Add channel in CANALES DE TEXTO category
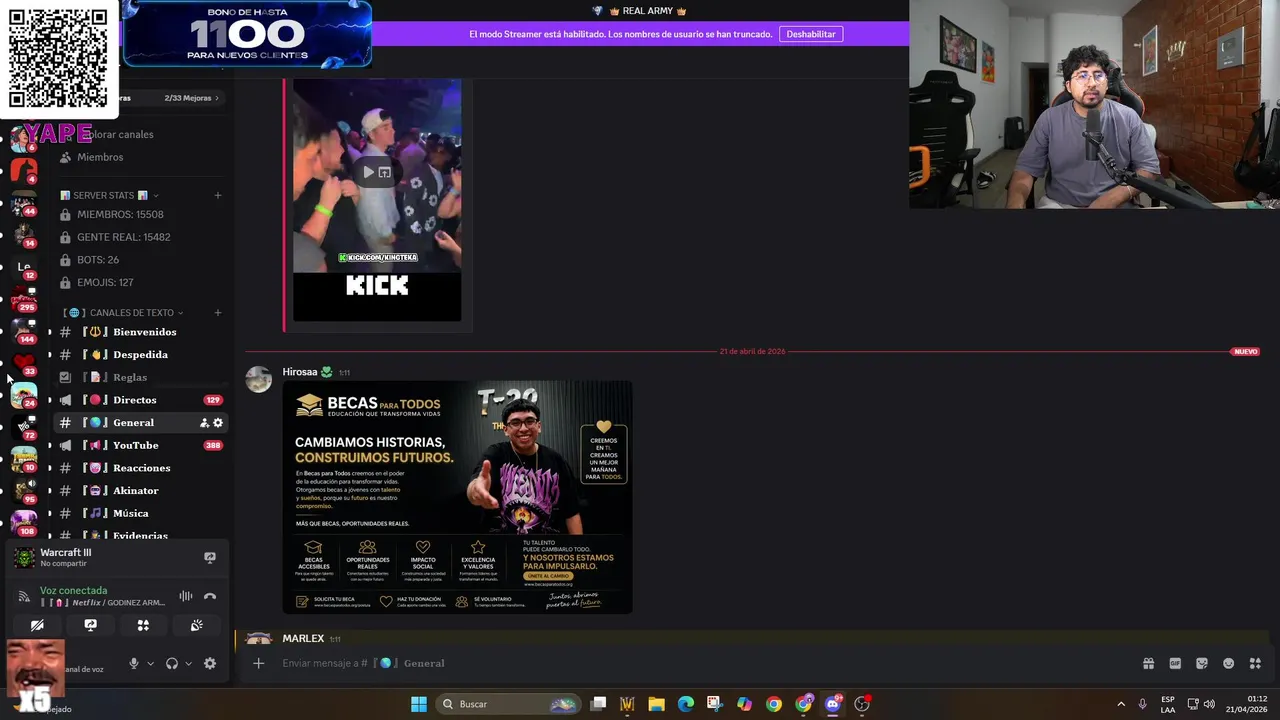The height and width of the screenshot is (720, 1280). (x=218, y=313)
